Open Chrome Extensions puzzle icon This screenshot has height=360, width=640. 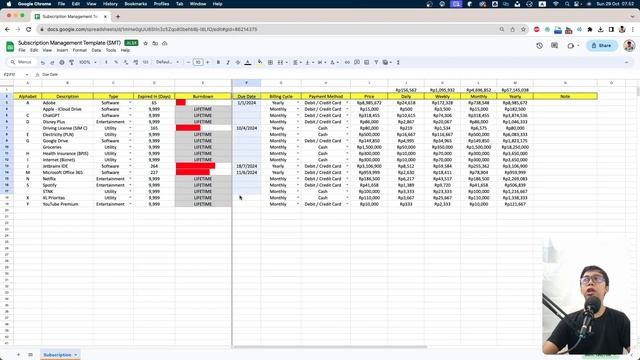coord(590,29)
